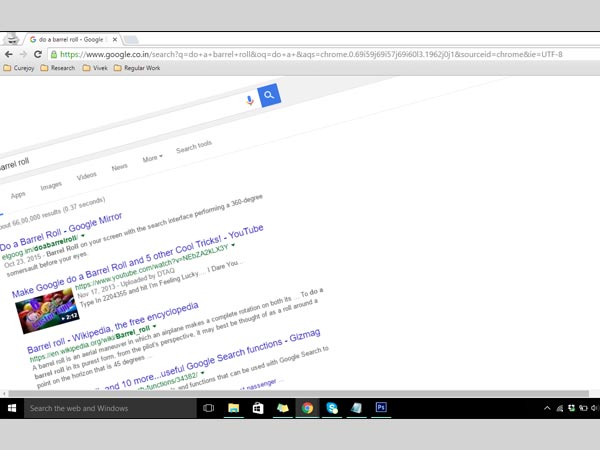
Task: Open the Windows Start menu
Action: (x=13, y=408)
